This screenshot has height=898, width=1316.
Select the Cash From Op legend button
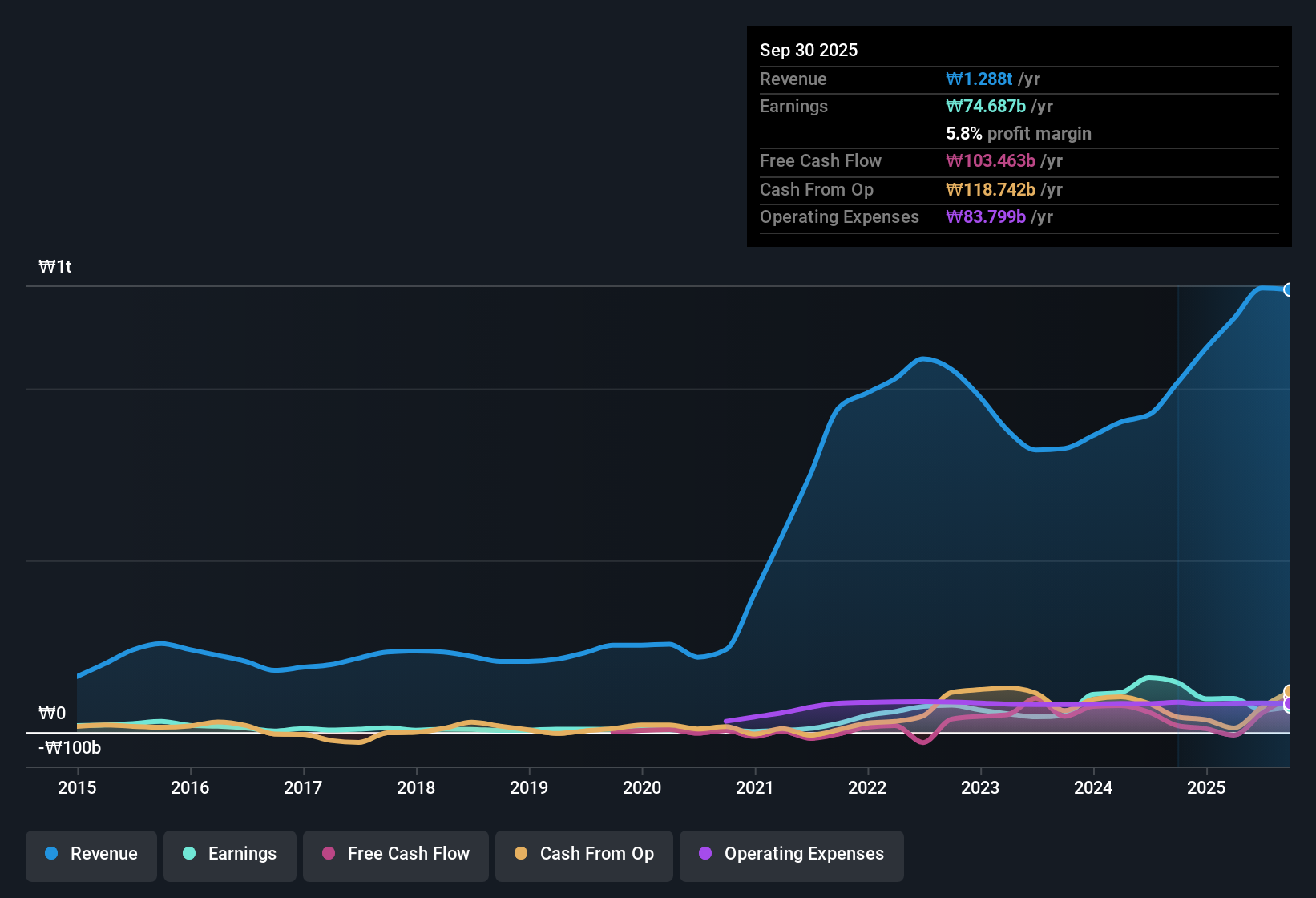583,854
